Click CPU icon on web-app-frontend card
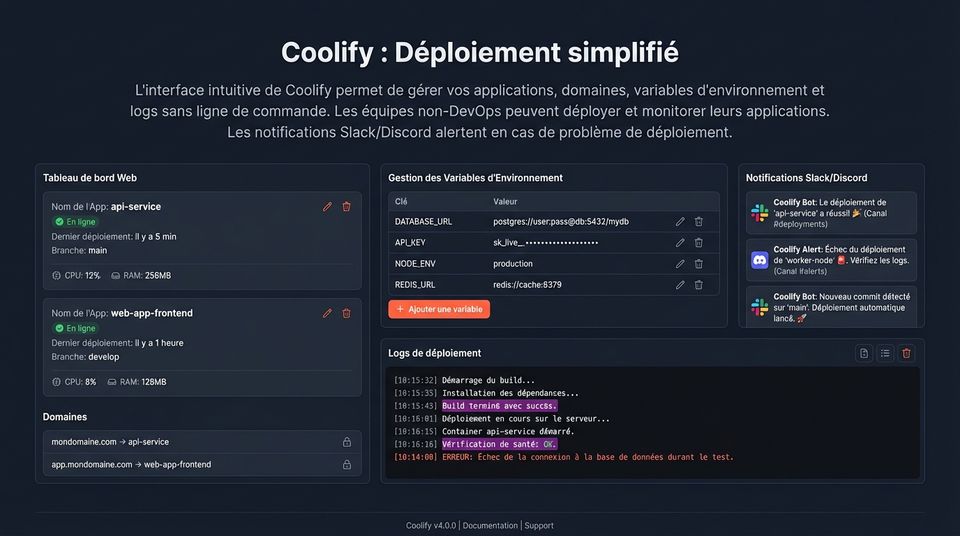960x536 pixels. (56, 382)
